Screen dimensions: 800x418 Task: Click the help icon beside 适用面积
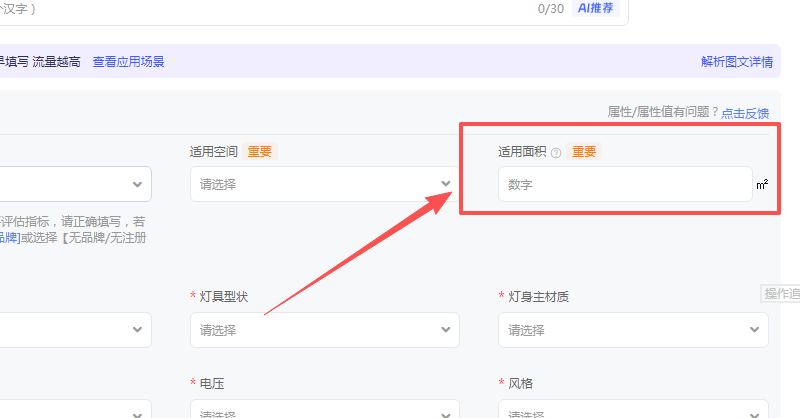[556, 153]
